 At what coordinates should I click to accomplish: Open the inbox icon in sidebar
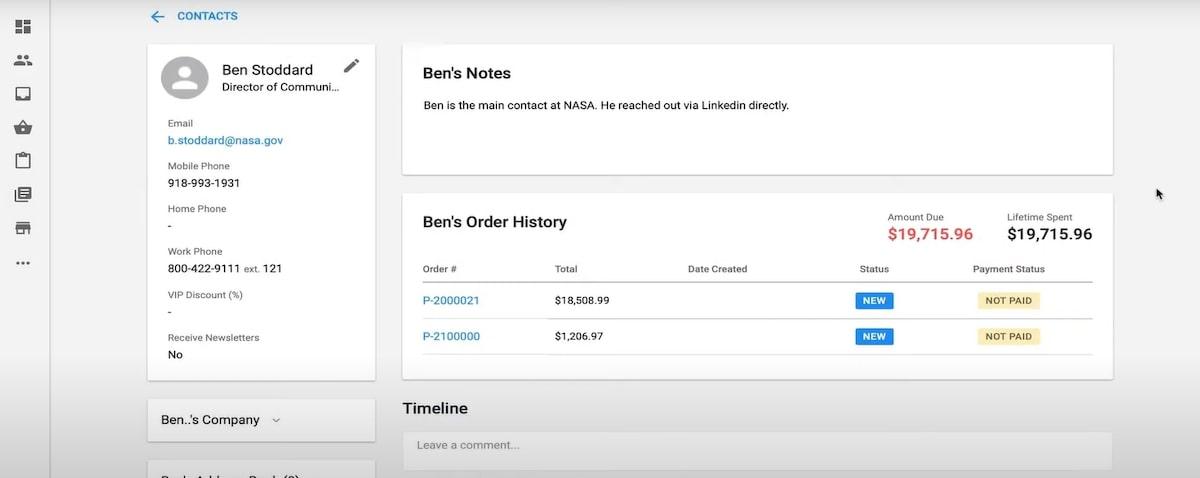pos(23,94)
